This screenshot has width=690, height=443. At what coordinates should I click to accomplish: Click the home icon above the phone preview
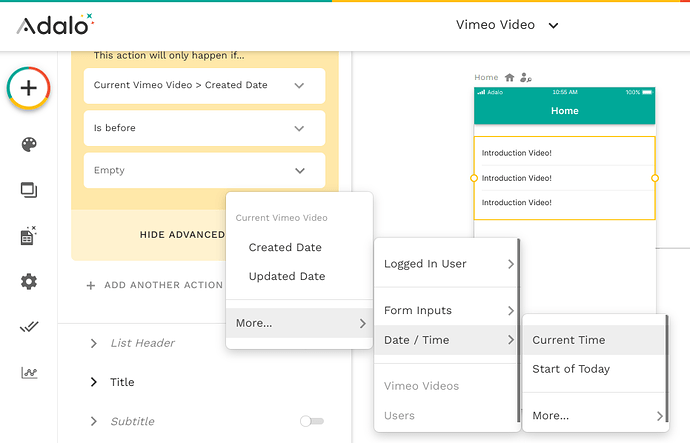(510, 77)
